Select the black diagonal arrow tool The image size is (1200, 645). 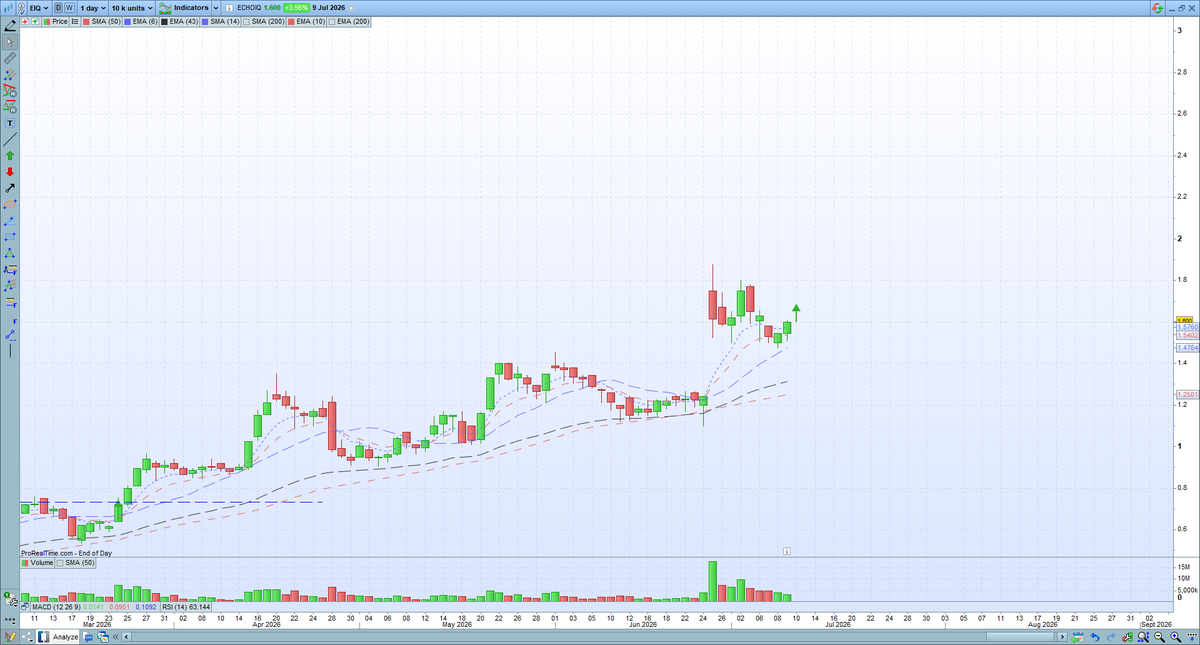tap(10, 187)
